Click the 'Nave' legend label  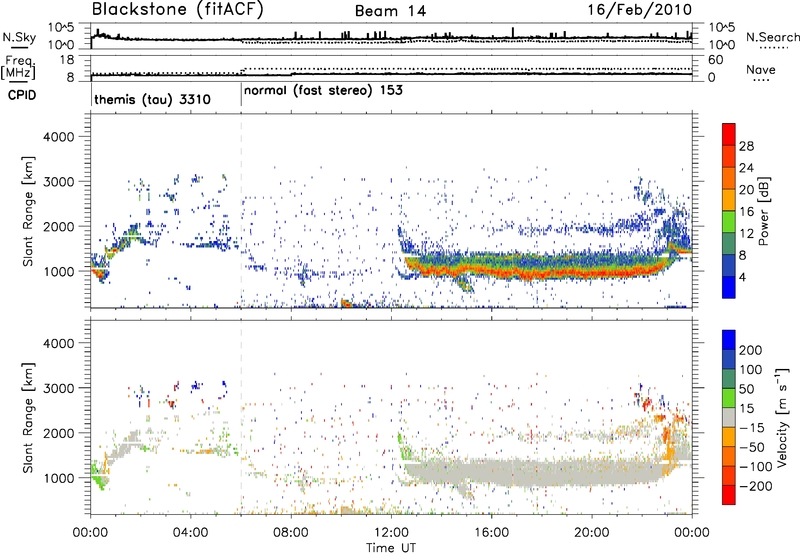[761, 69]
